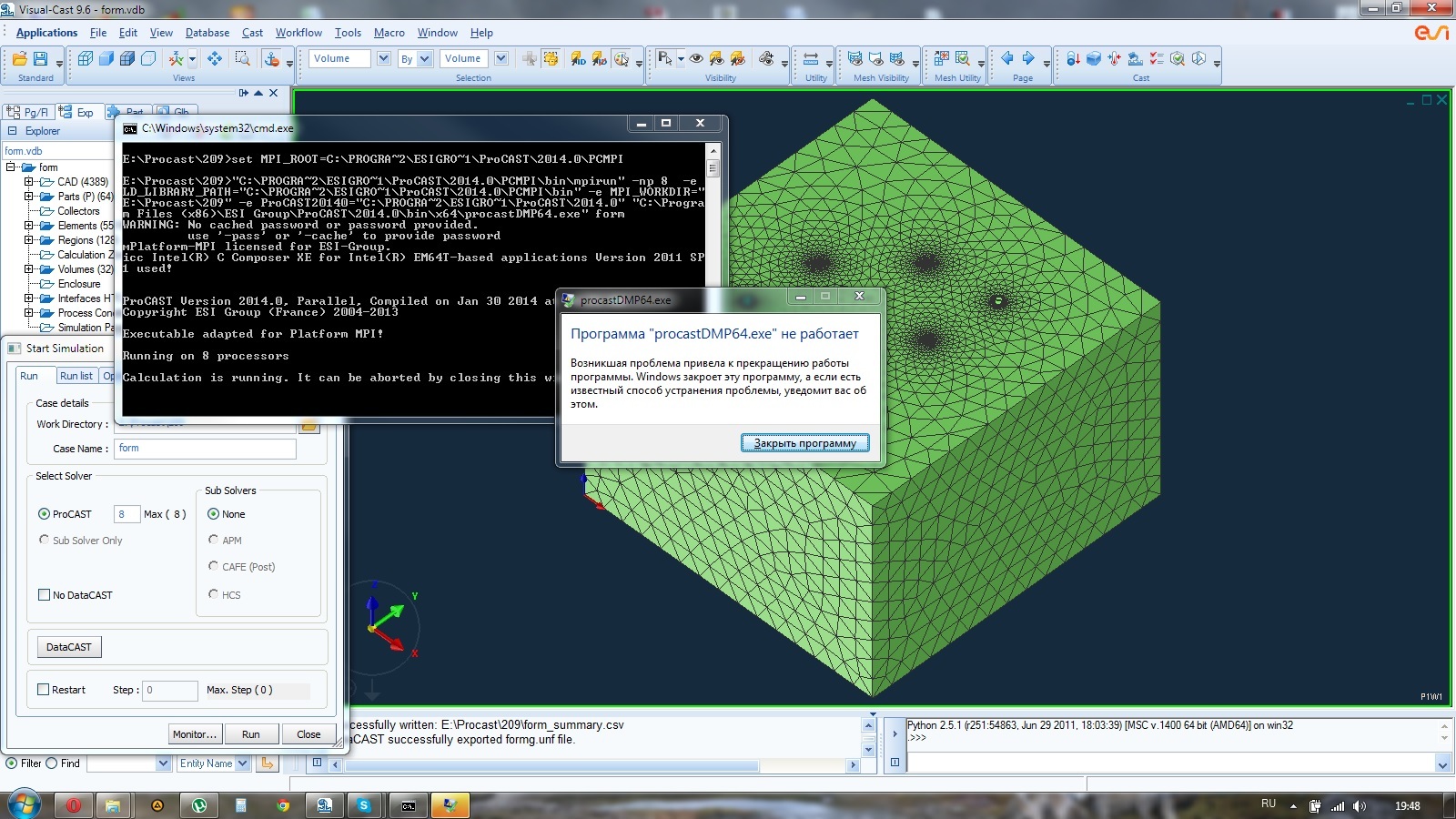This screenshot has height=819, width=1456.
Task: Open the Macro menu
Action: pyautogui.click(x=389, y=33)
